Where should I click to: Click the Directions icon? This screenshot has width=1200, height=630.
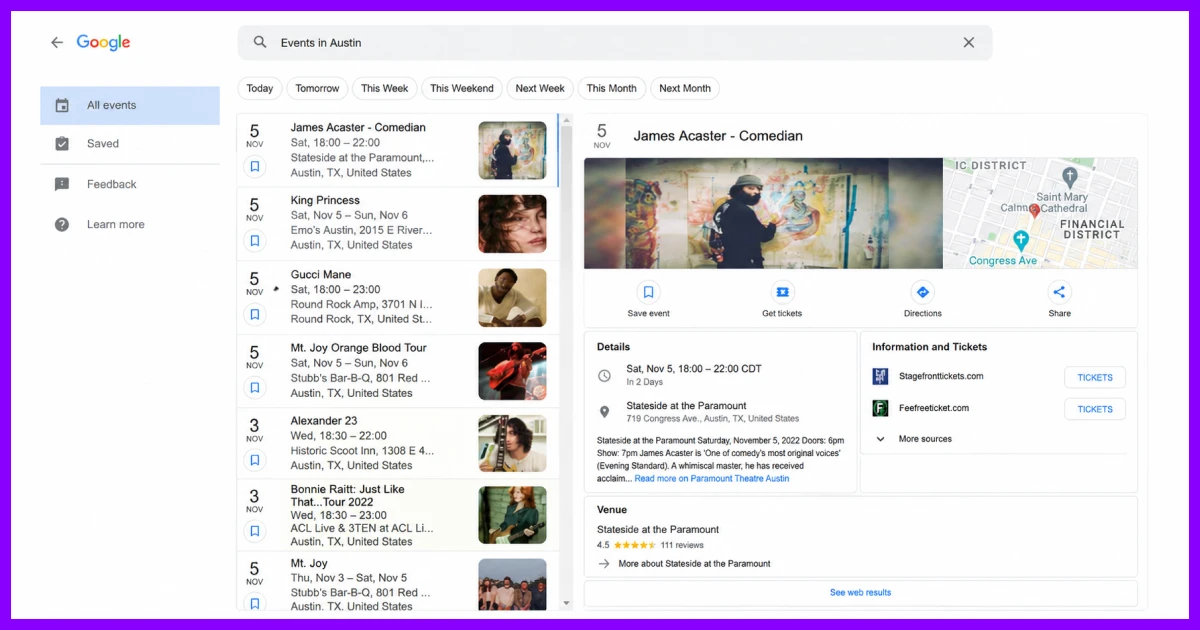point(922,292)
